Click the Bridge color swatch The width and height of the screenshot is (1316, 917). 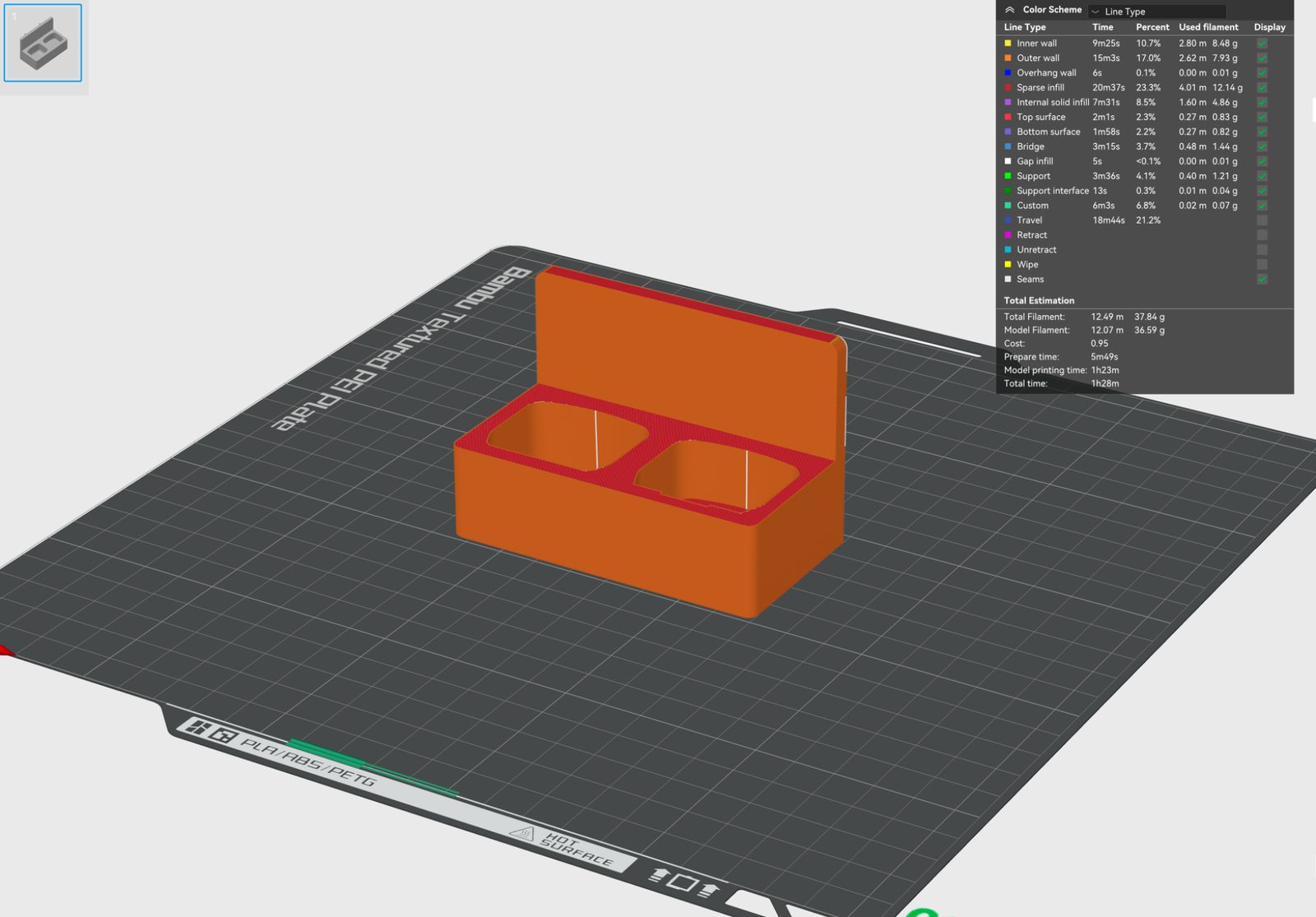pyautogui.click(x=1008, y=147)
